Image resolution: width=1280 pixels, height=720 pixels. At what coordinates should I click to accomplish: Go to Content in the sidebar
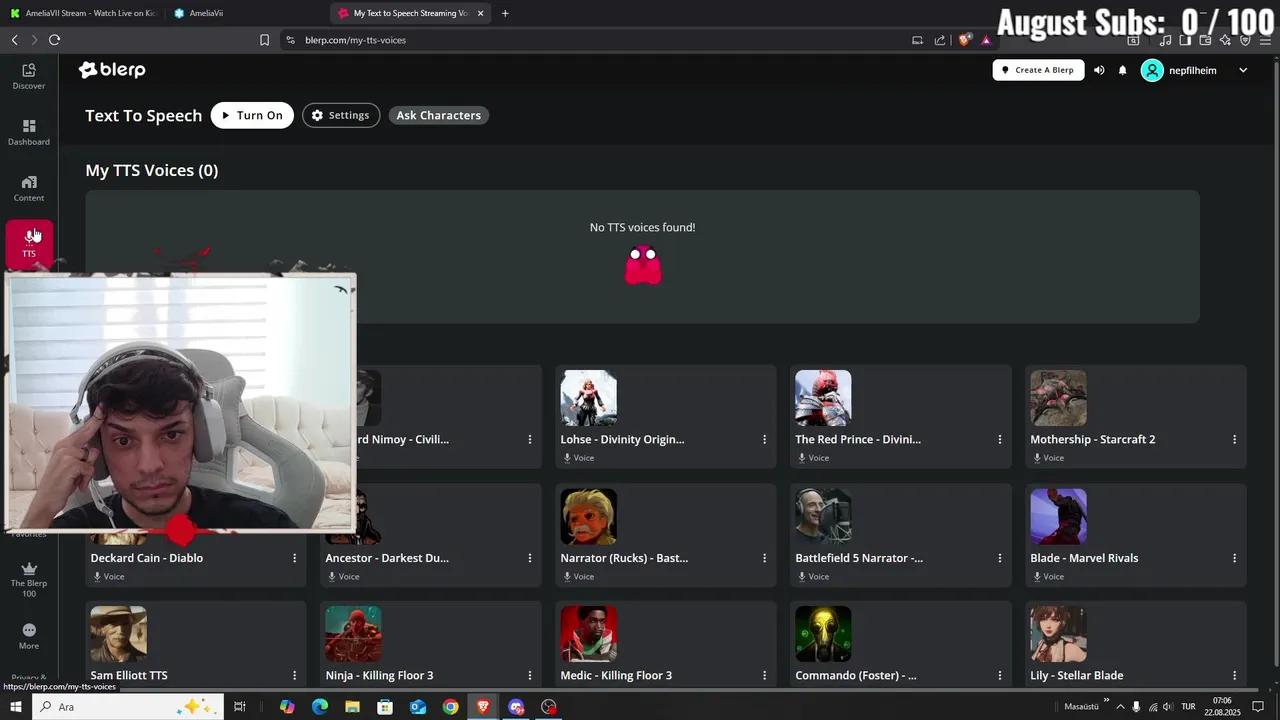click(29, 188)
